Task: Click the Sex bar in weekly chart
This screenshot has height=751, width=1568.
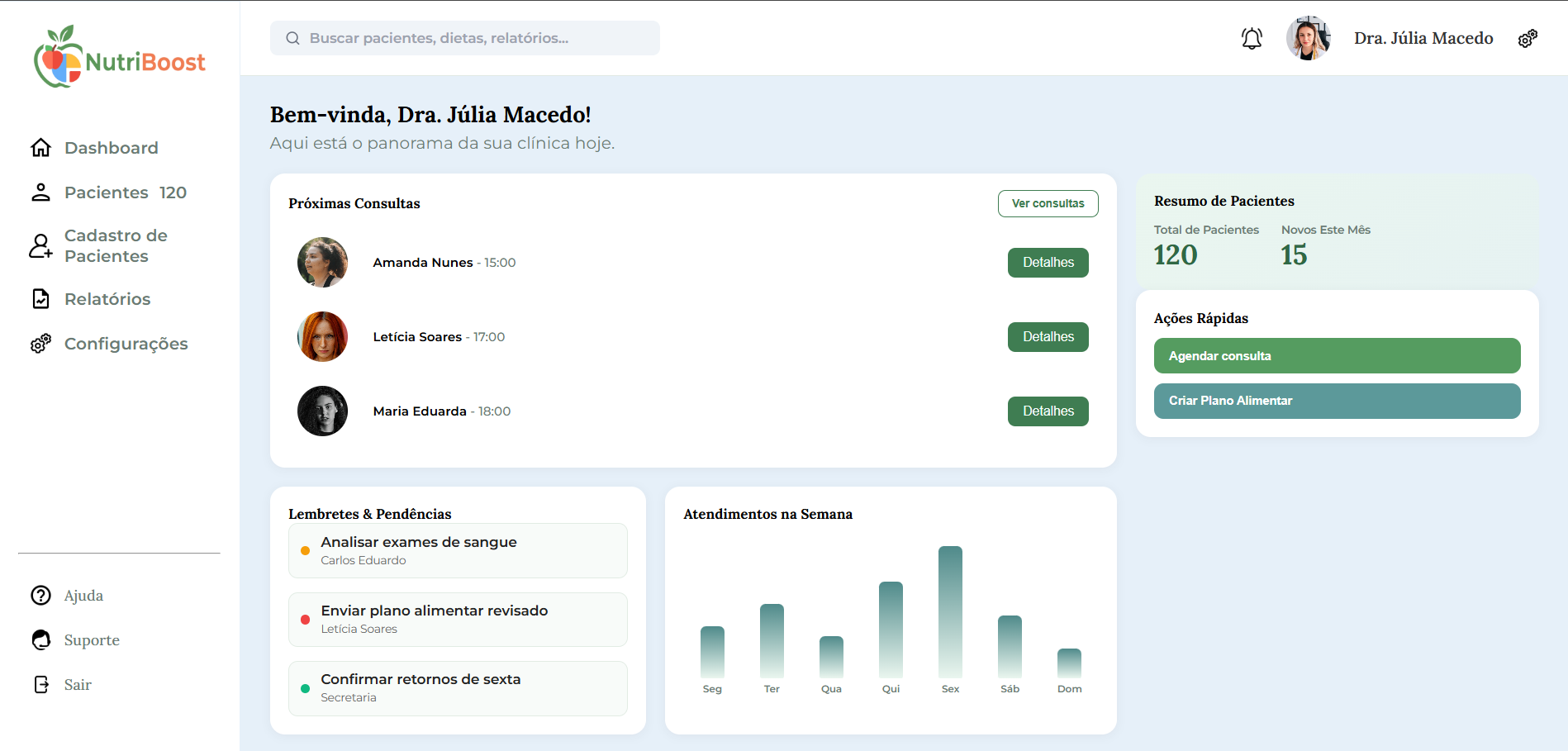Action: point(950,612)
